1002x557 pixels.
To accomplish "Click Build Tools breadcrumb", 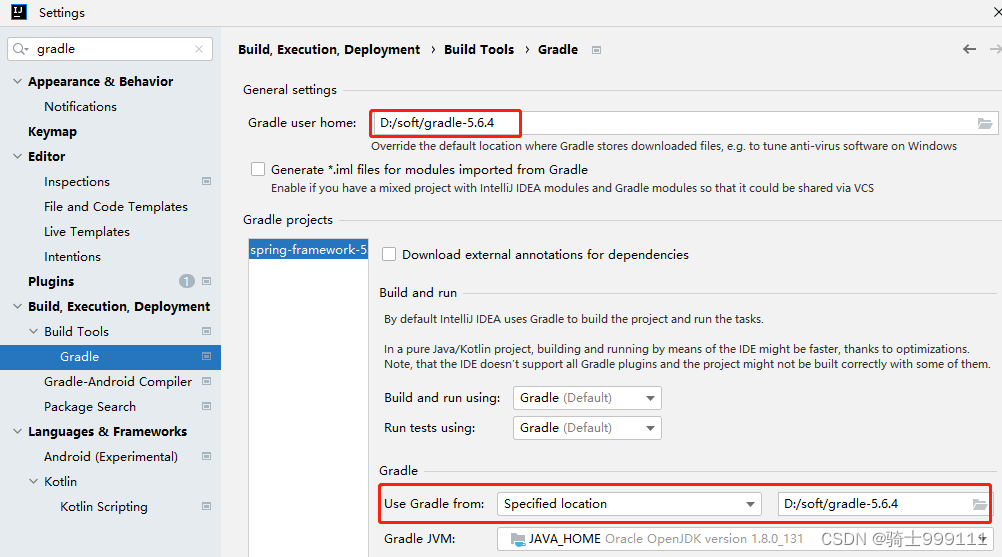I will coord(479,50).
